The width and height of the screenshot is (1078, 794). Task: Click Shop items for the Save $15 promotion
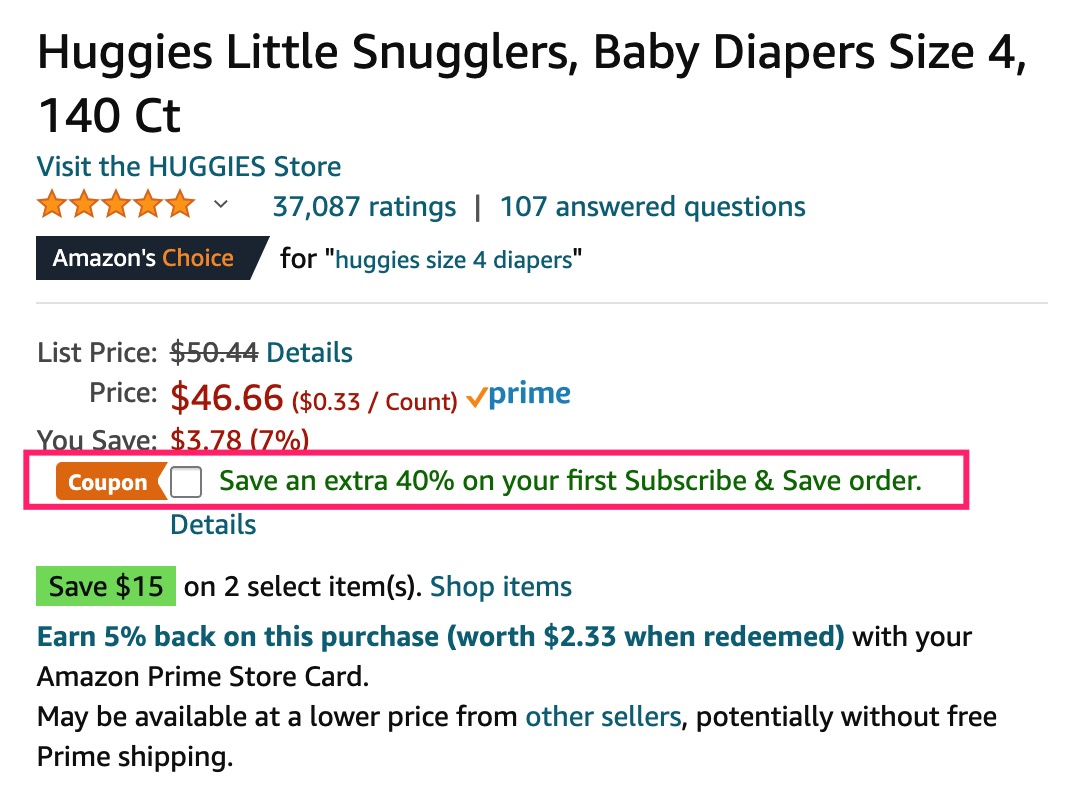pyautogui.click(x=501, y=586)
